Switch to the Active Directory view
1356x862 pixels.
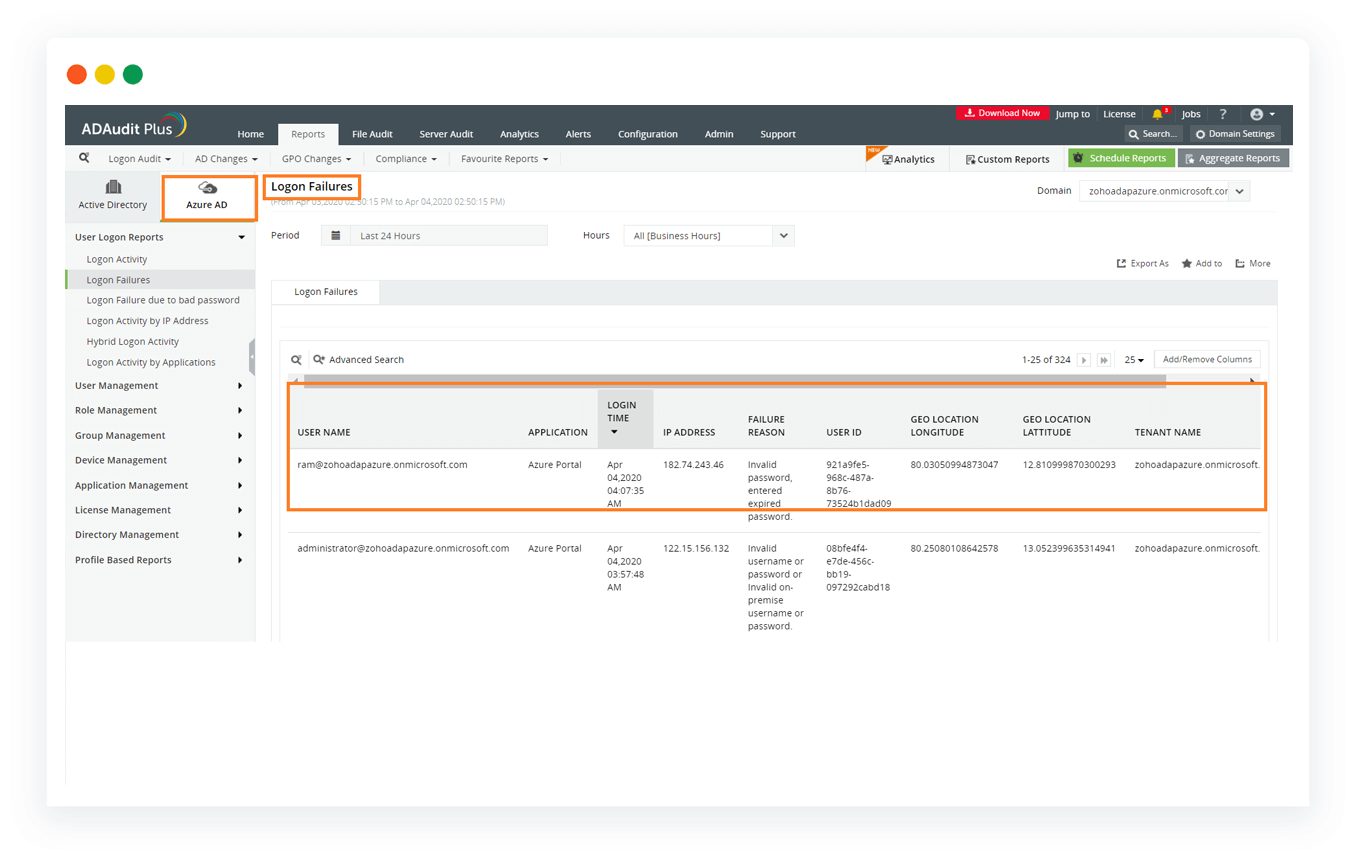click(113, 196)
